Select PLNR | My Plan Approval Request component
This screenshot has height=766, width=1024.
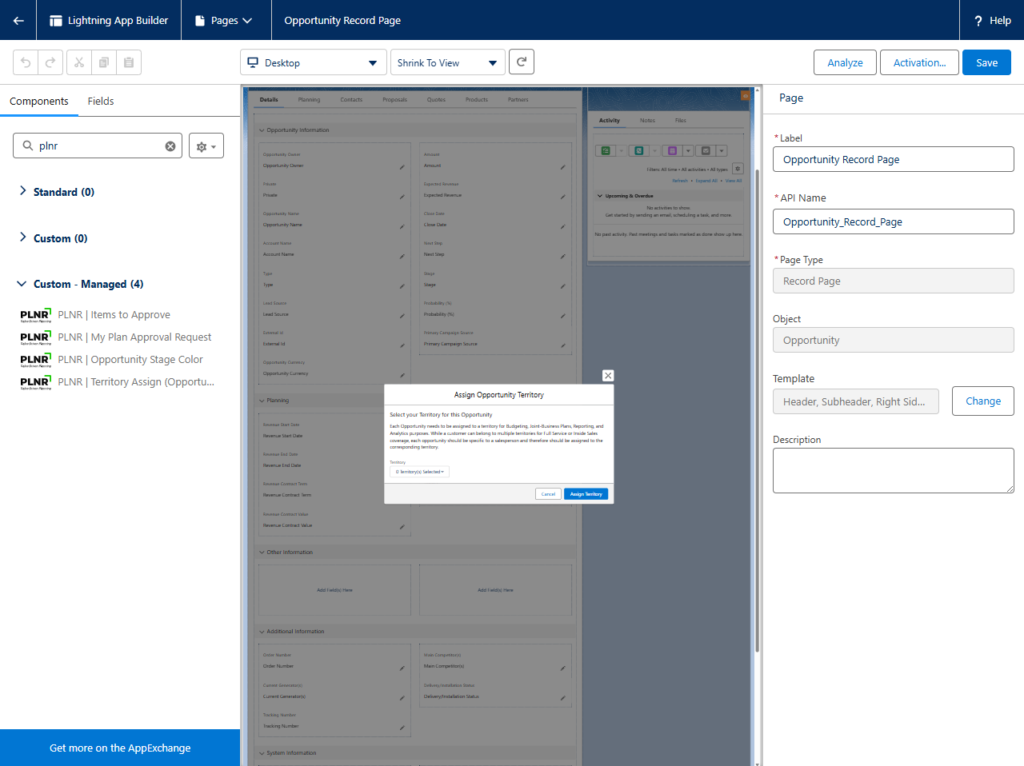click(x=135, y=337)
